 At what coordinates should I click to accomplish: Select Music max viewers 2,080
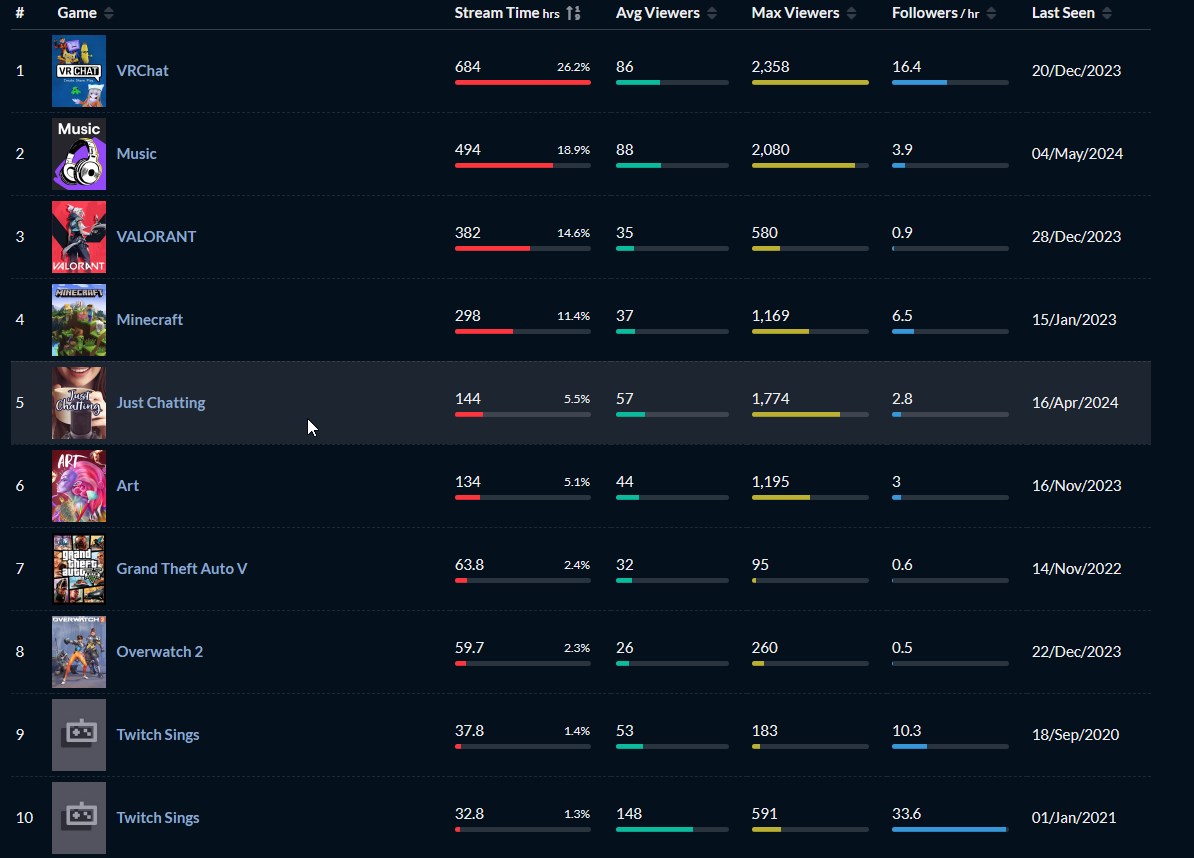tap(771, 150)
